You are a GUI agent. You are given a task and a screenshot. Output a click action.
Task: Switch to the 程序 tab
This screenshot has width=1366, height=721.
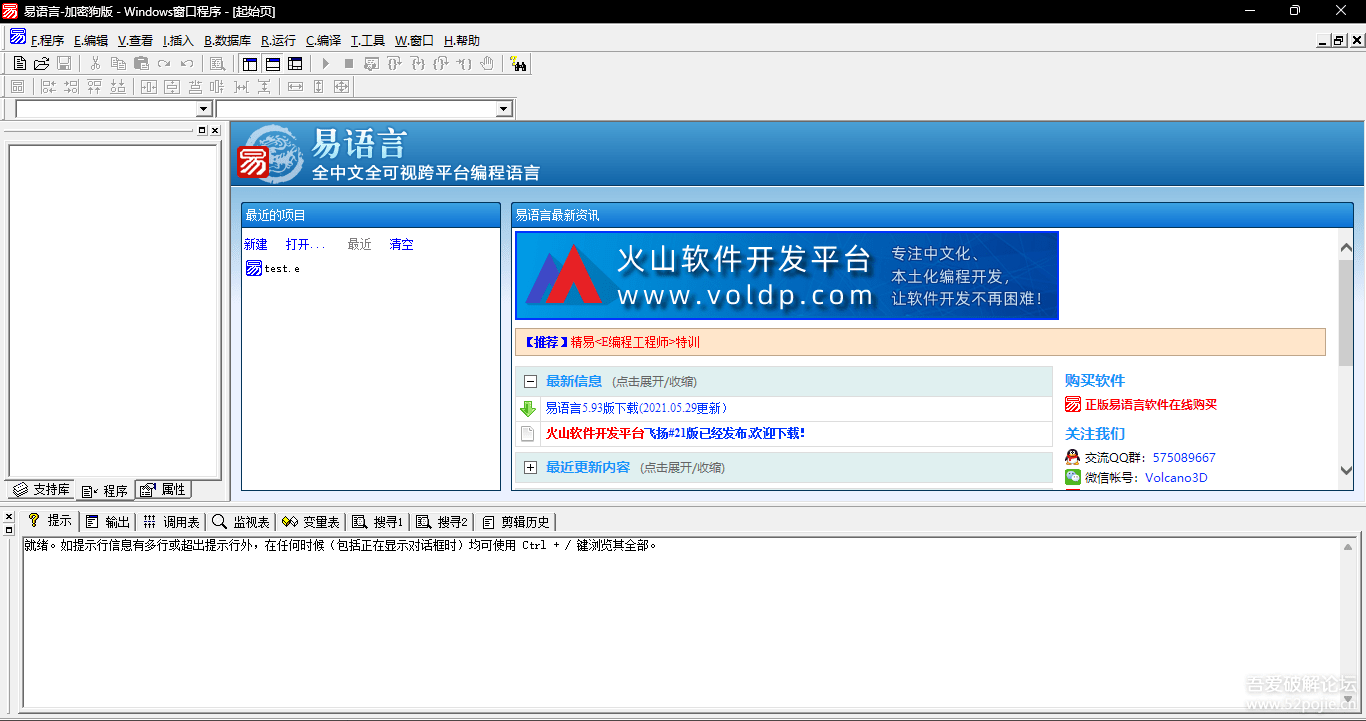tap(105, 490)
